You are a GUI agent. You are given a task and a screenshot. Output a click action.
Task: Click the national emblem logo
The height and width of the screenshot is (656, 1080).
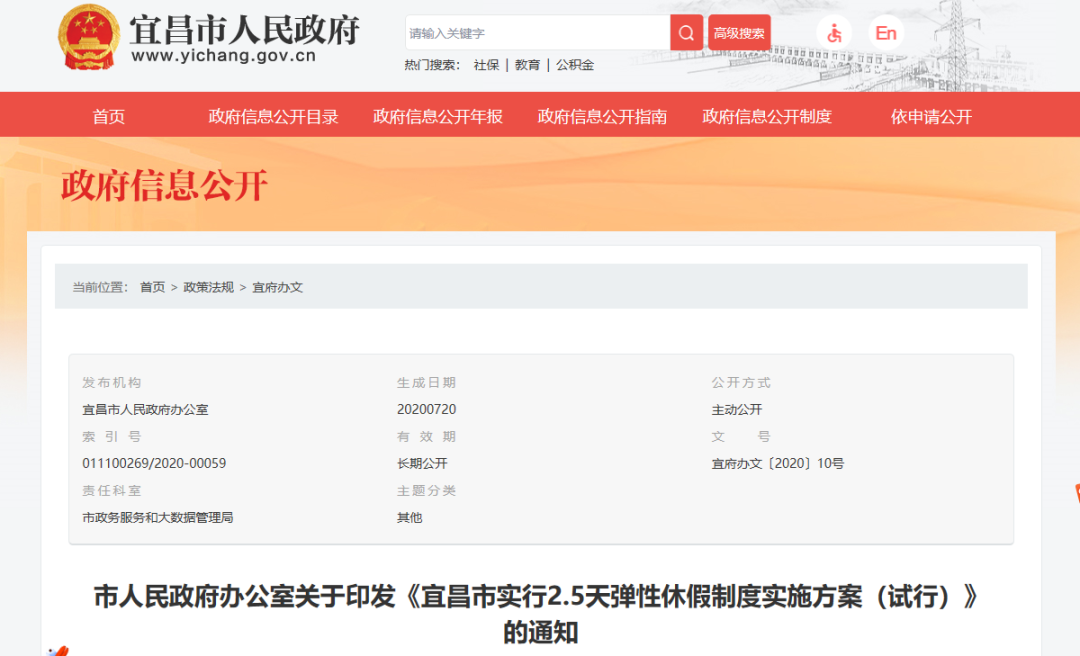coord(88,37)
